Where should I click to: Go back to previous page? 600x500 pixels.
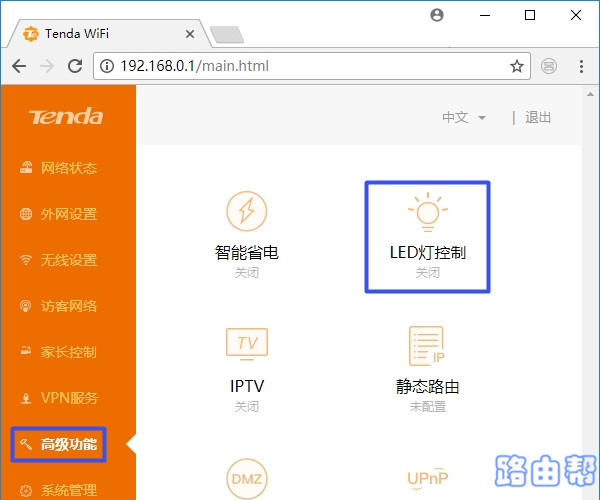coord(19,67)
